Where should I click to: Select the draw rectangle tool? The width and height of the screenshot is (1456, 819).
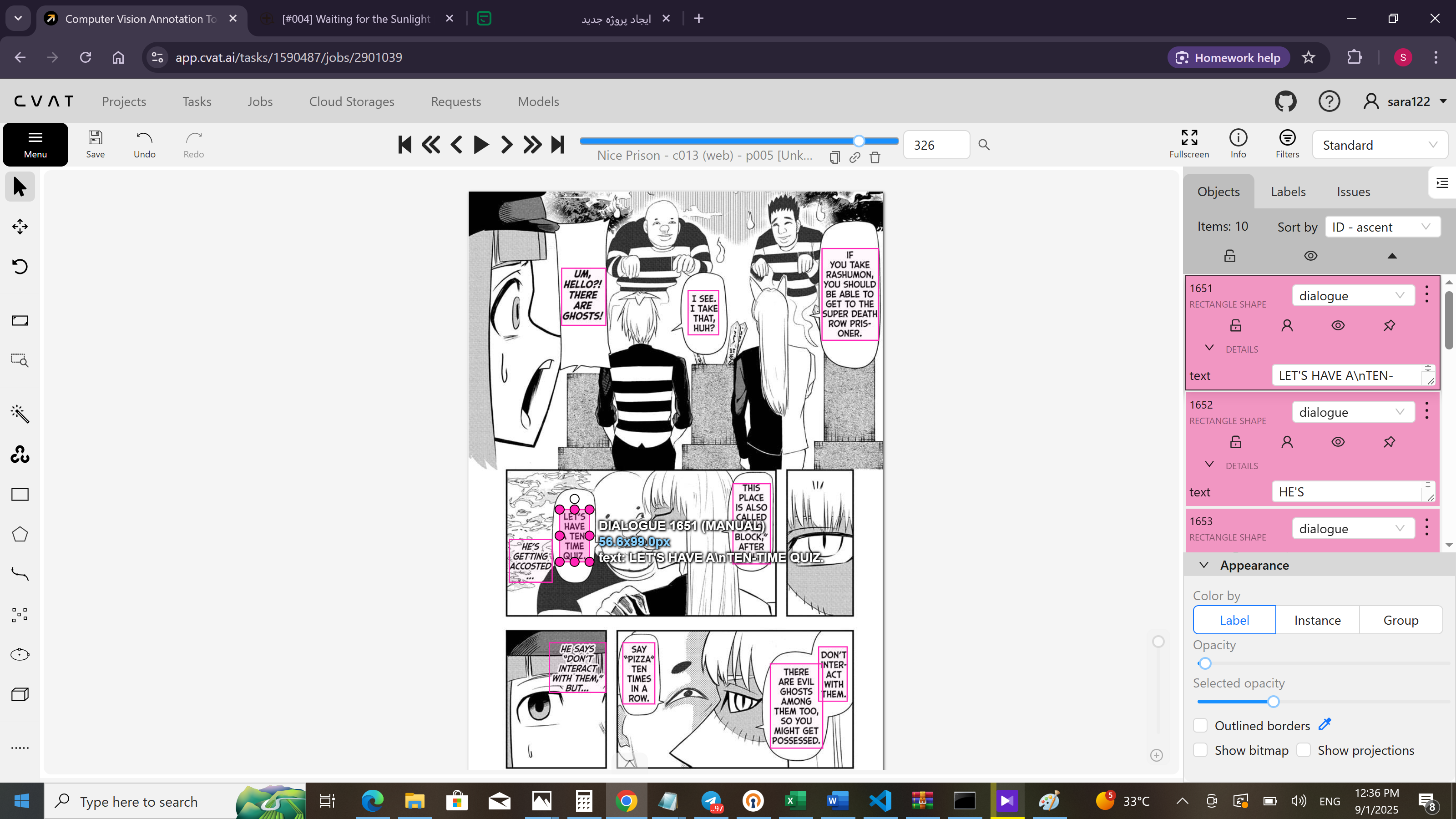coord(20,495)
